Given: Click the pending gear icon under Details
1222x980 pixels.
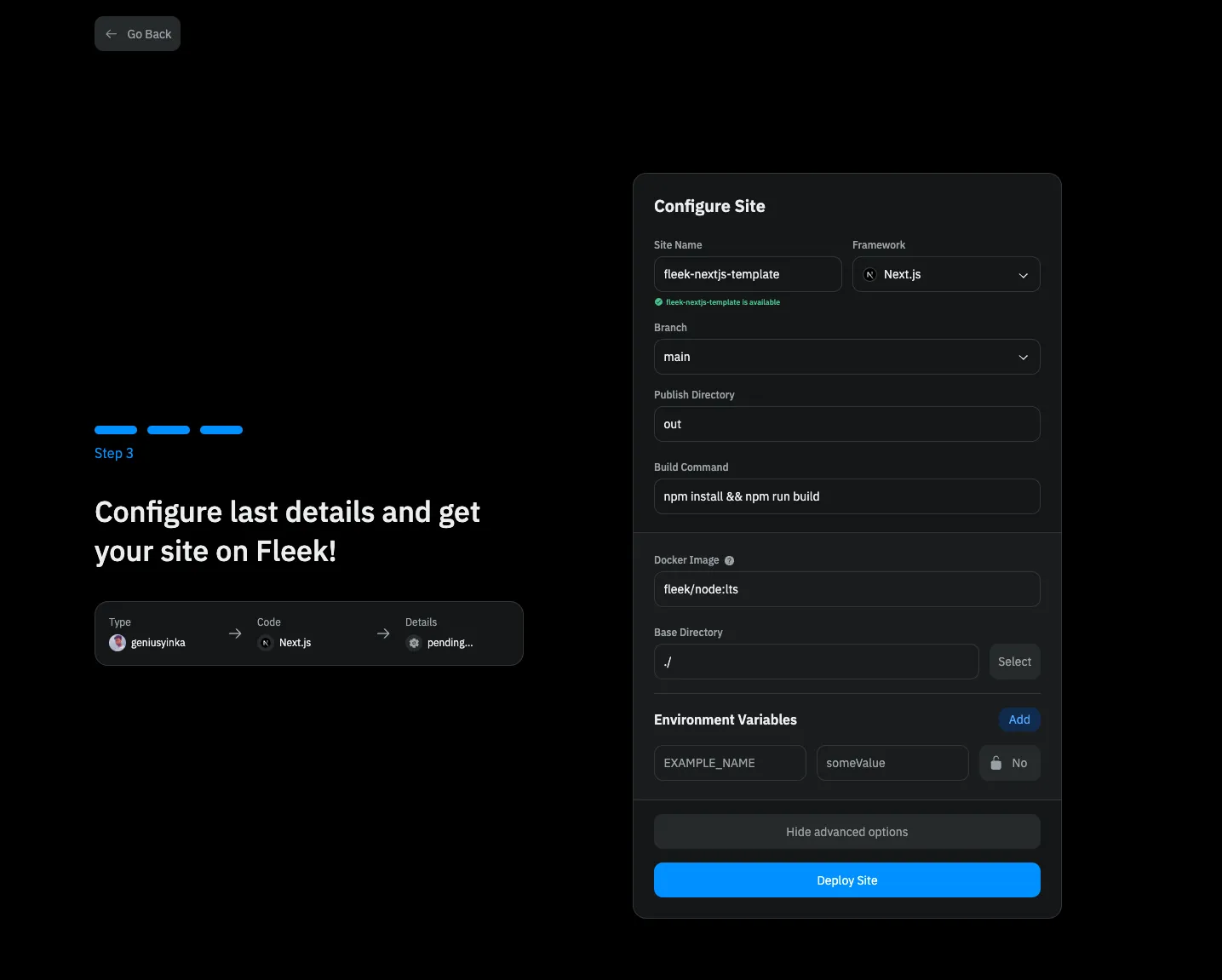Looking at the screenshot, I should point(414,643).
